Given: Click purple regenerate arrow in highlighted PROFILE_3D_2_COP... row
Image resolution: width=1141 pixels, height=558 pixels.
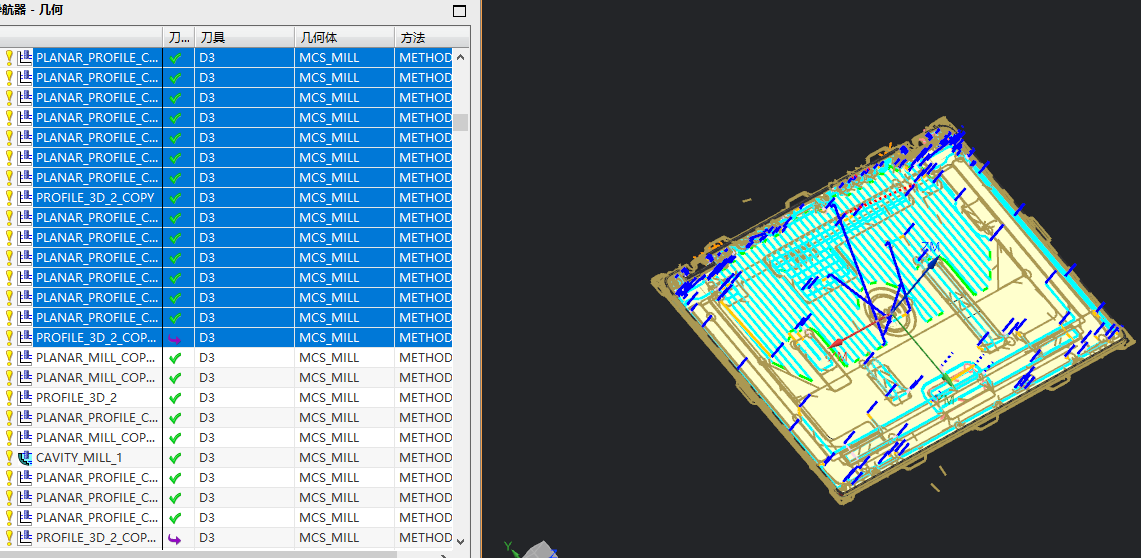Looking at the screenshot, I should [175, 338].
